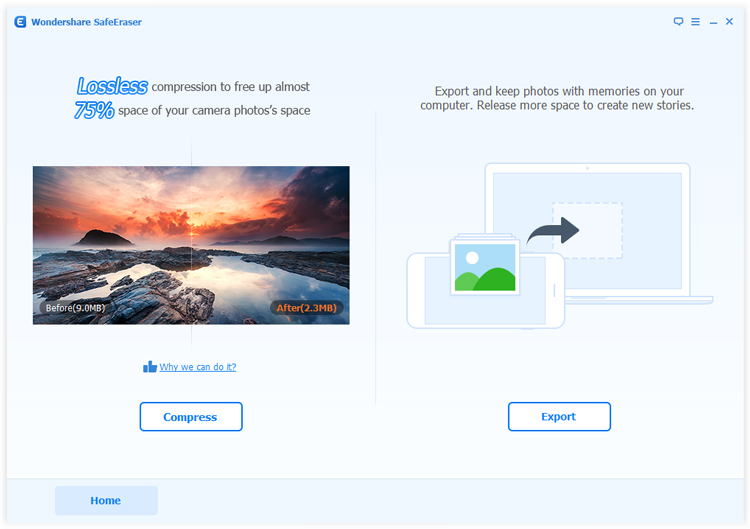The image size is (750, 529).
Task: Click the curved export arrow icon
Action: (x=553, y=231)
